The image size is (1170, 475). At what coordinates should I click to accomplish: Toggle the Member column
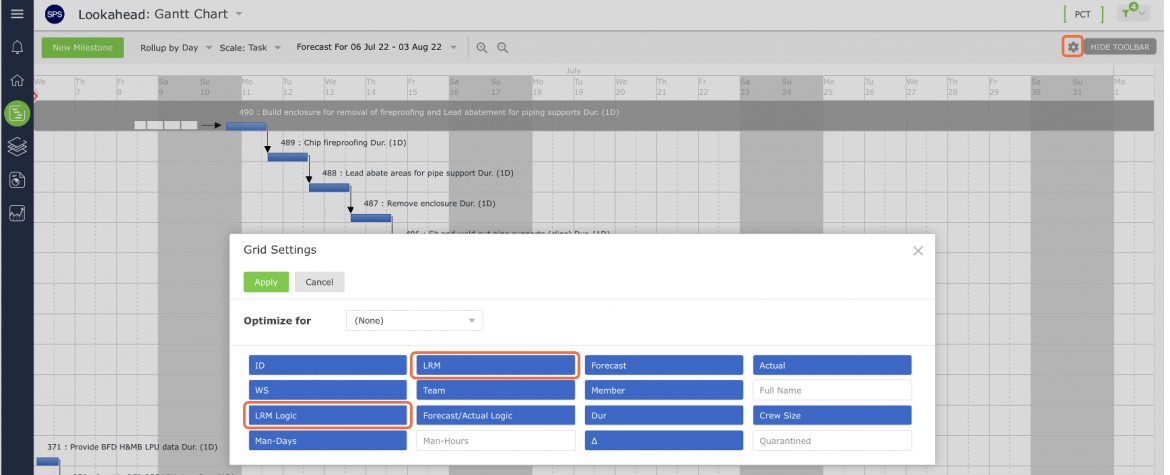[664, 390]
